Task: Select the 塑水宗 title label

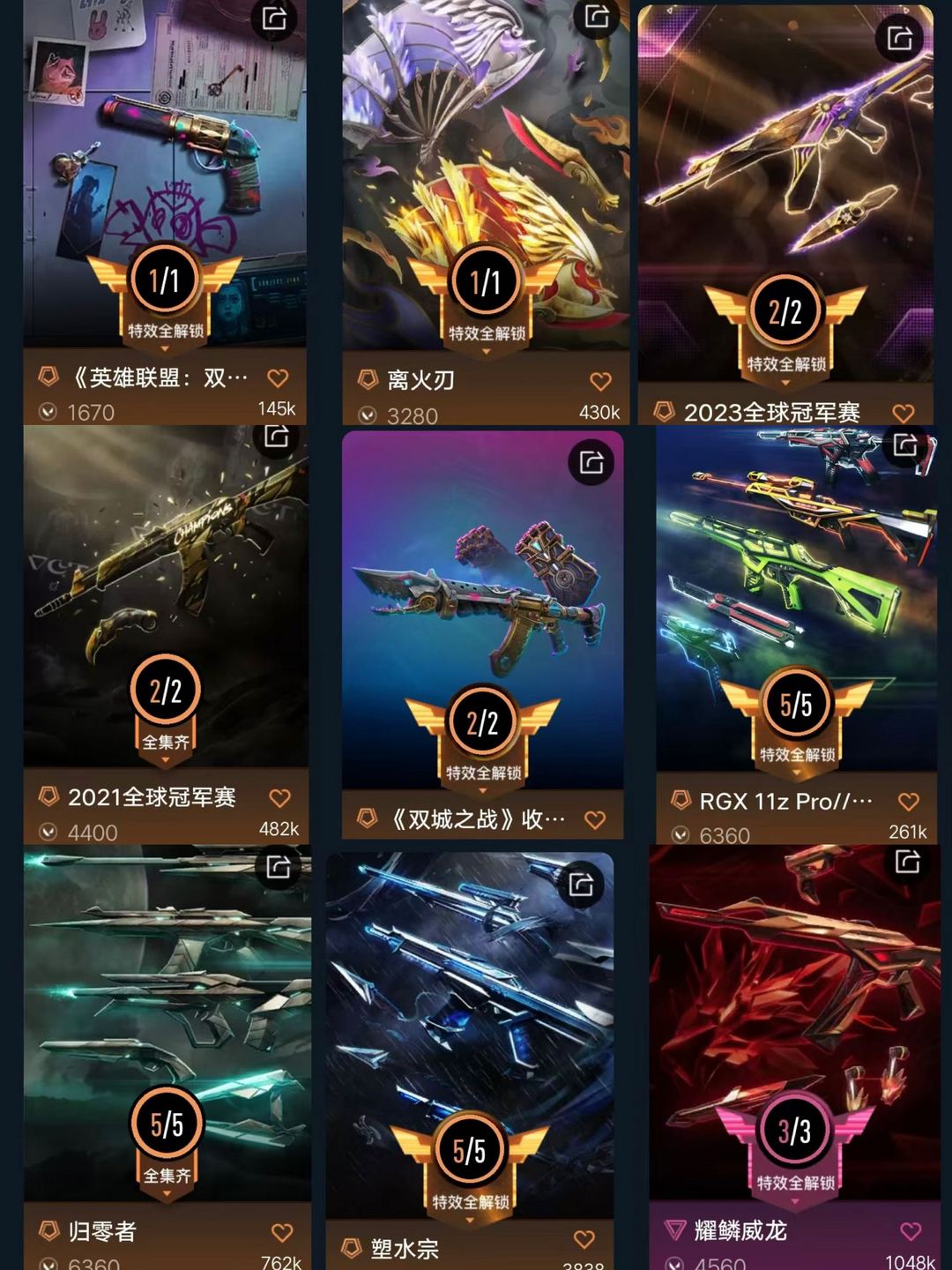Action: click(x=405, y=1249)
